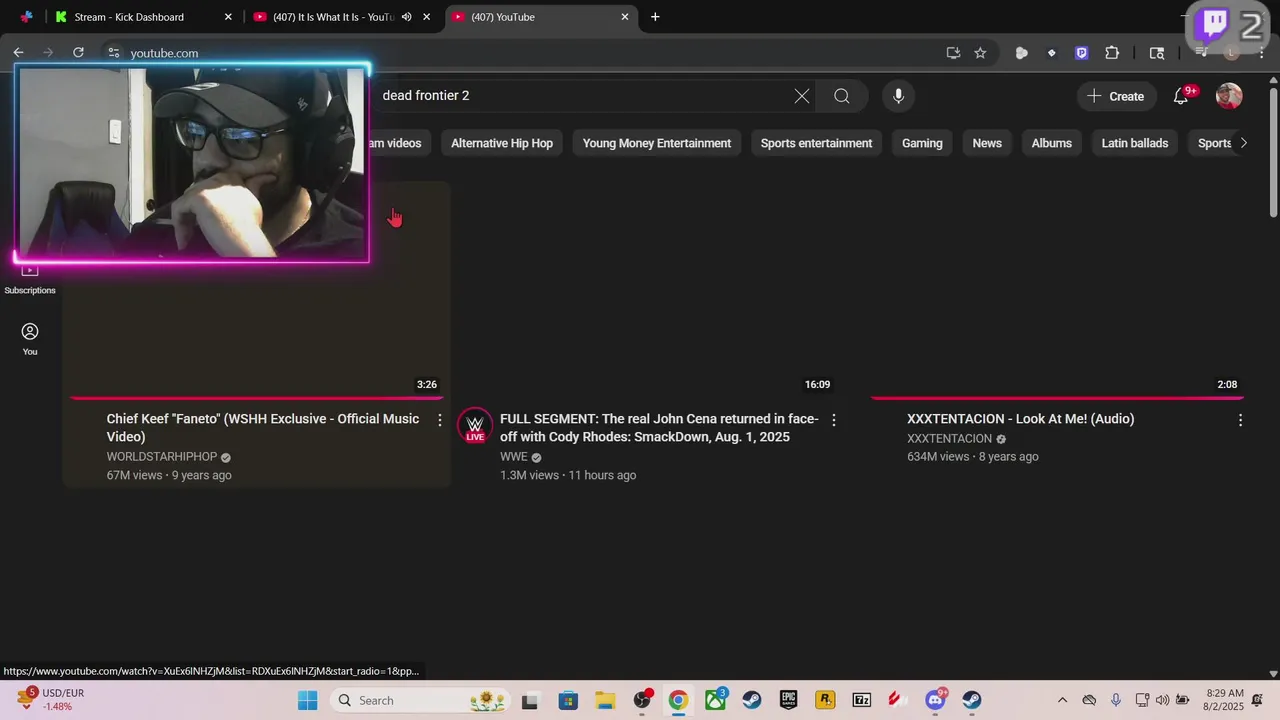The image size is (1280, 720).
Task: Open OBS Studio from the taskbar
Action: (642, 700)
